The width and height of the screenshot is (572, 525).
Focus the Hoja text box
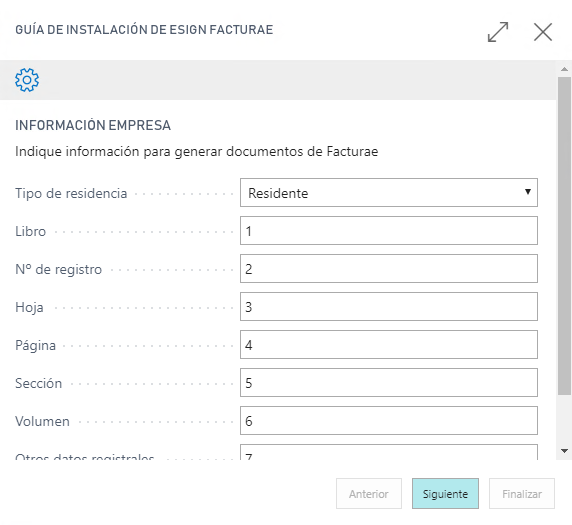389,306
